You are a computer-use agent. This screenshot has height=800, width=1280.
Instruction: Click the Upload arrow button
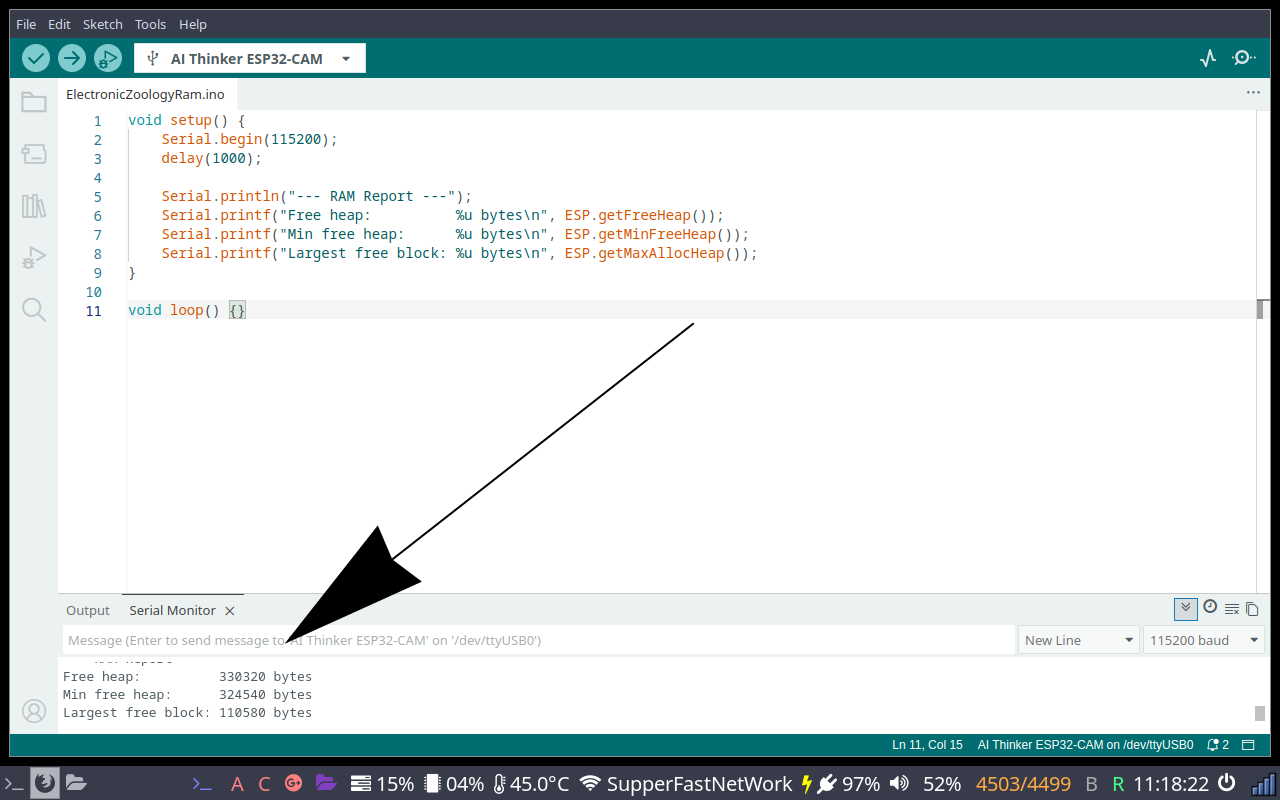coord(72,58)
